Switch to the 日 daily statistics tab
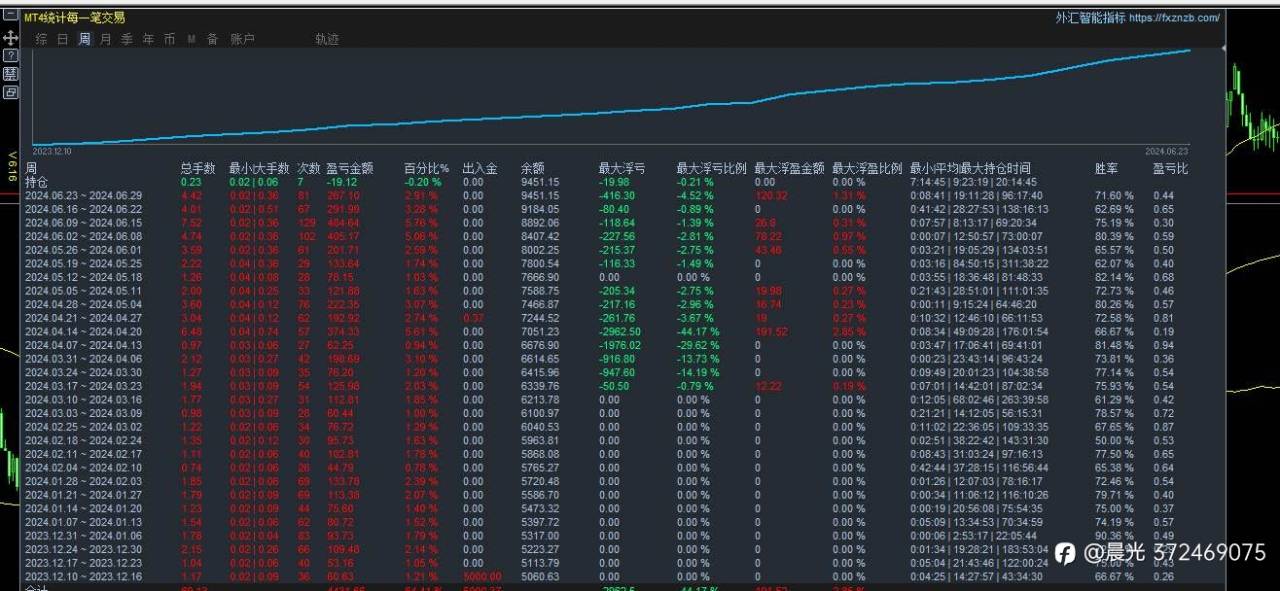 pos(63,39)
